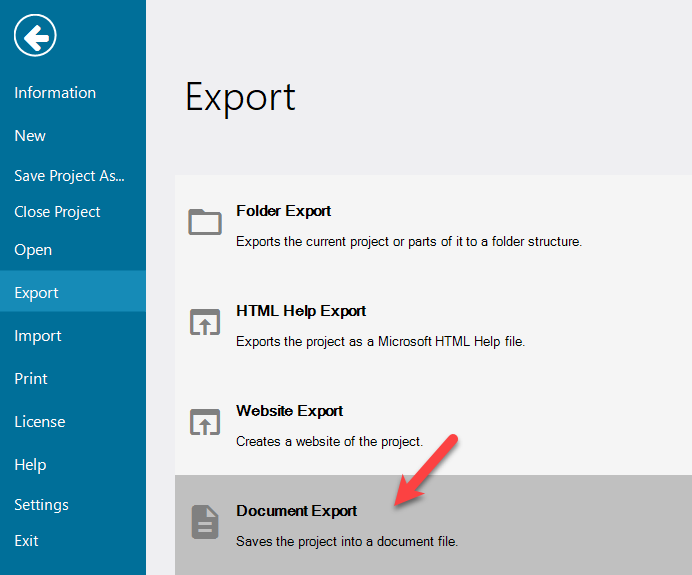Click Close Project in the sidebar
This screenshot has width=692, height=575.
[57, 212]
